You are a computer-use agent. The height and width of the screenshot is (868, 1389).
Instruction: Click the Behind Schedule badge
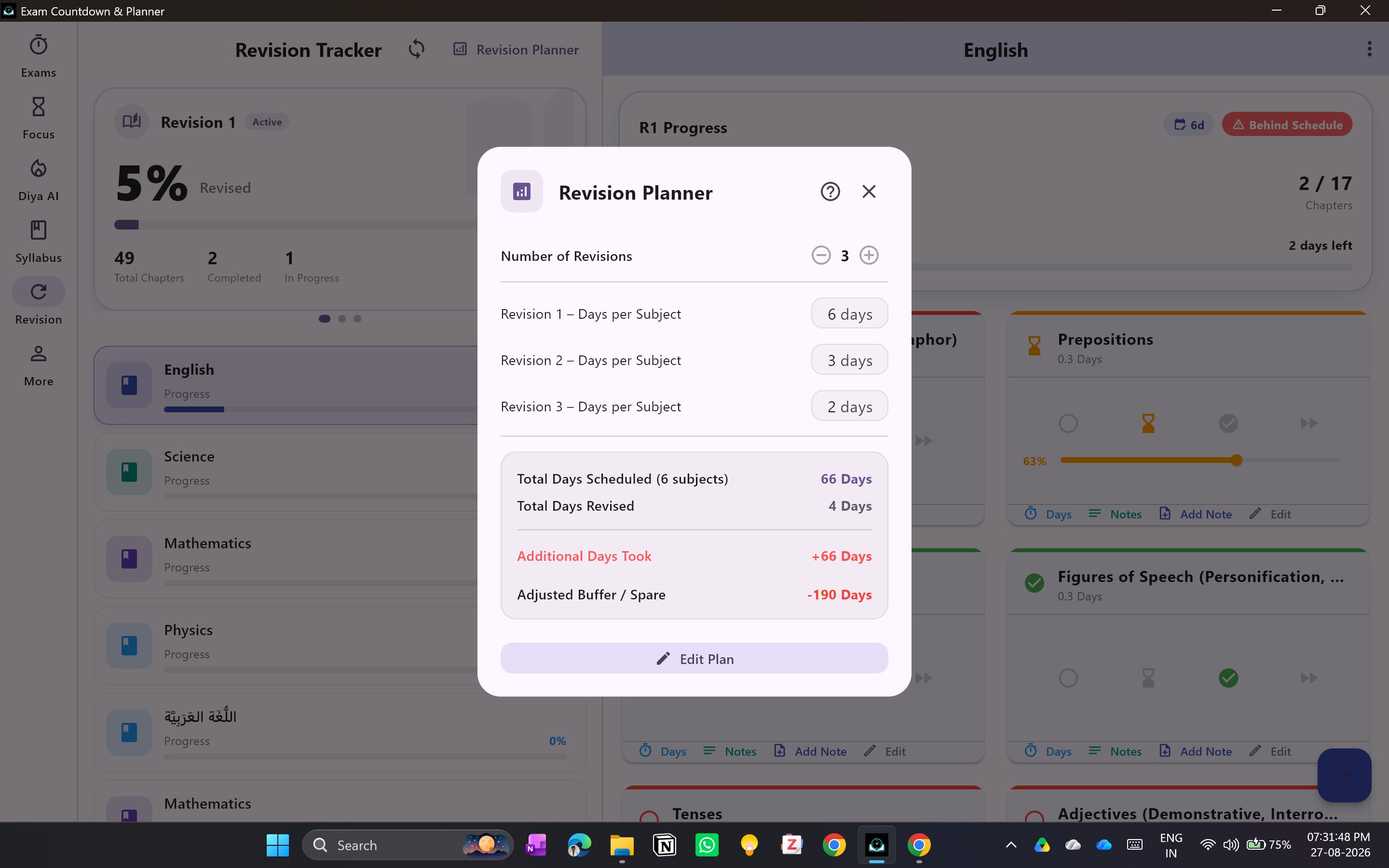pos(1287,124)
